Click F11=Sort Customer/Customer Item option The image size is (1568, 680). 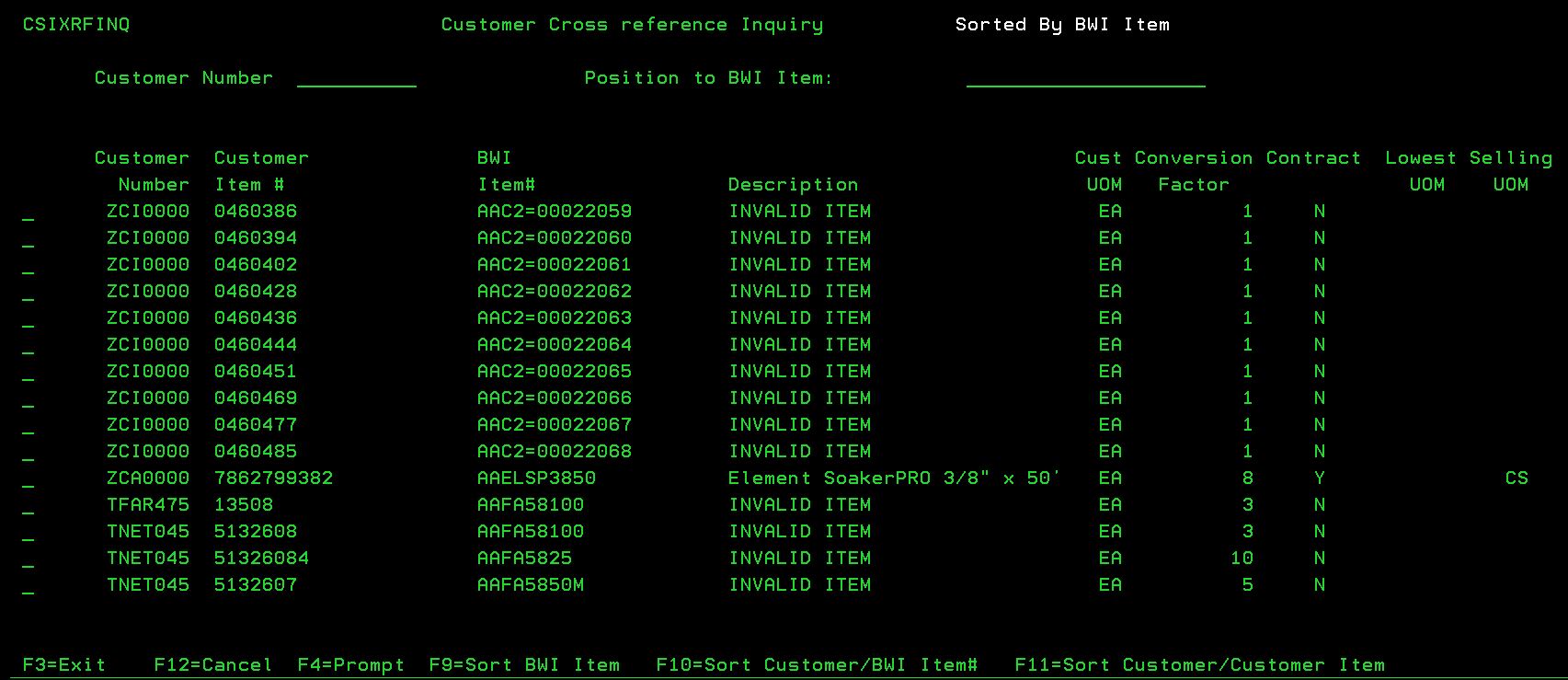click(x=1199, y=664)
